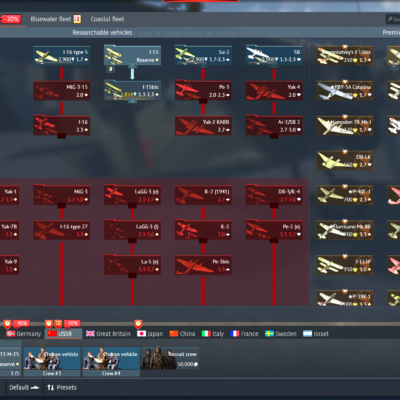Select premium Hampden TB Mk I card
Viewport: 400px width, 400px height.
[345, 125]
